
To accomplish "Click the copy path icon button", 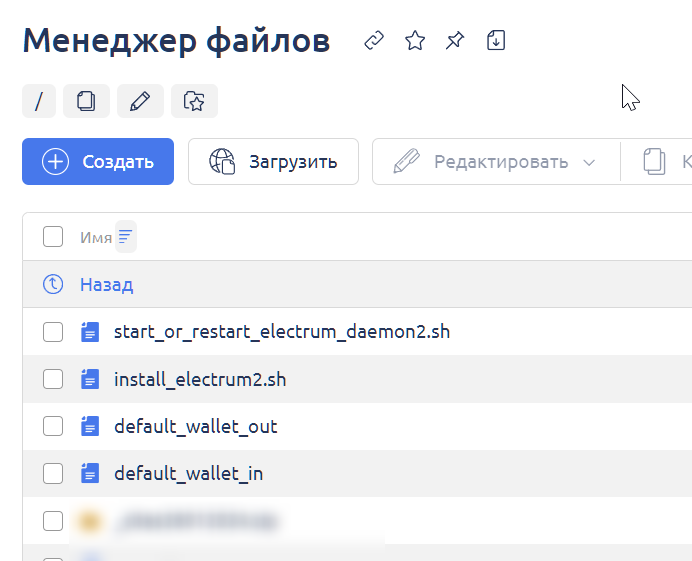I will coord(86,101).
